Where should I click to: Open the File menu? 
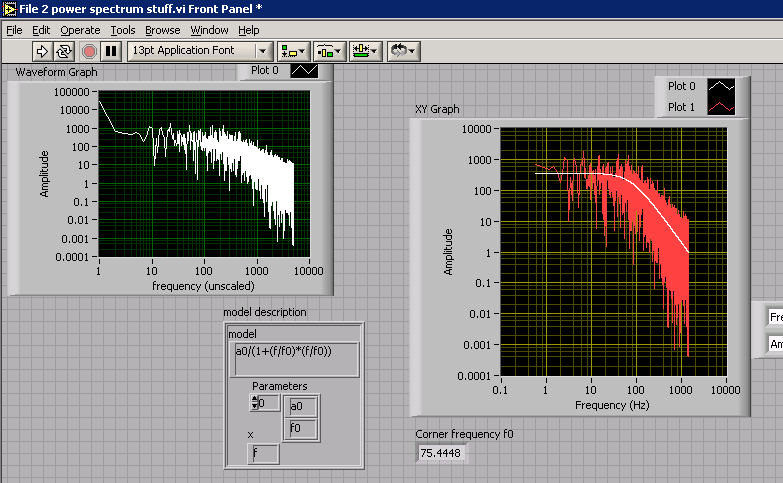pos(14,30)
